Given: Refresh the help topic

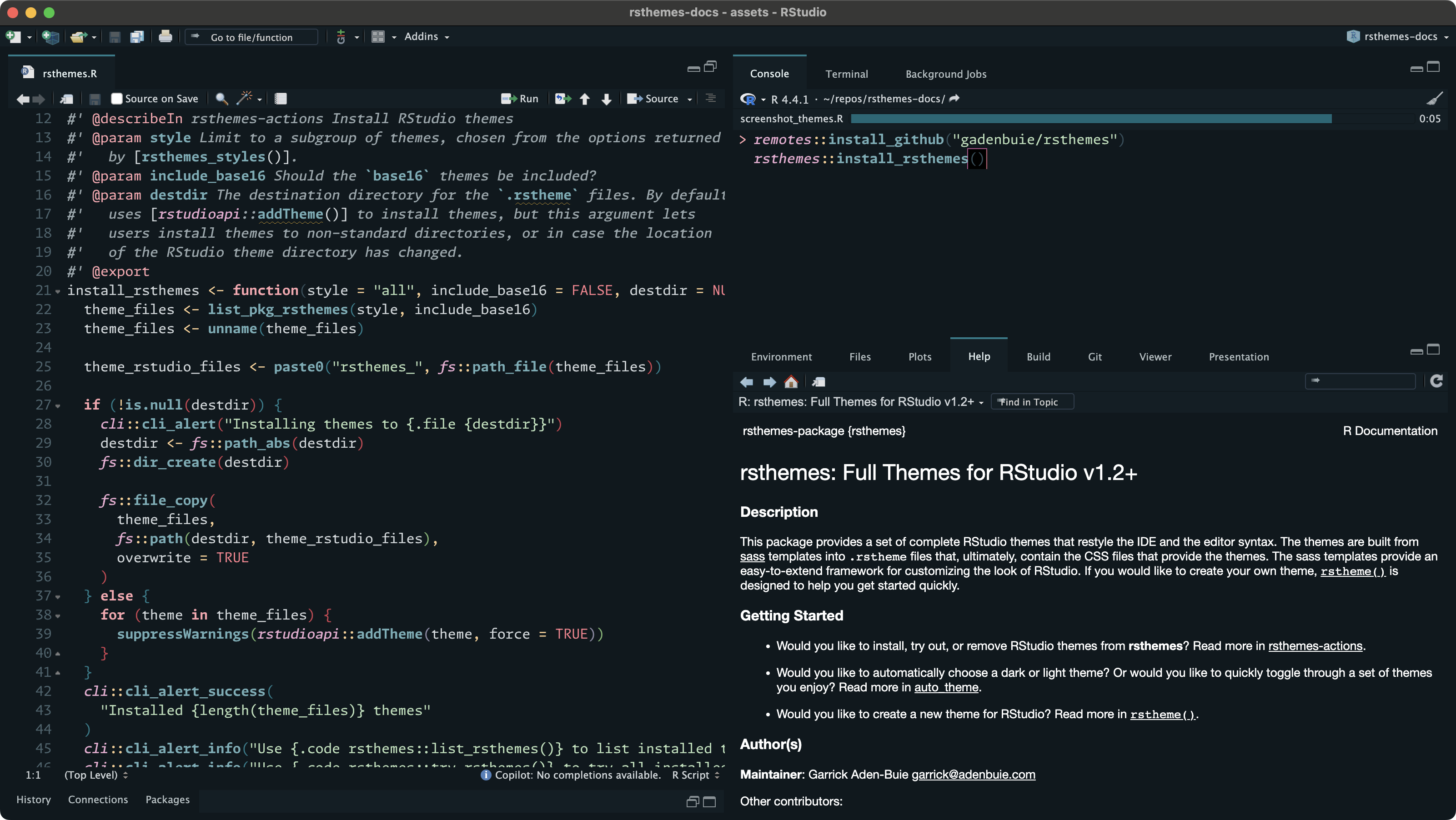Looking at the screenshot, I should click(x=1436, y=381).
